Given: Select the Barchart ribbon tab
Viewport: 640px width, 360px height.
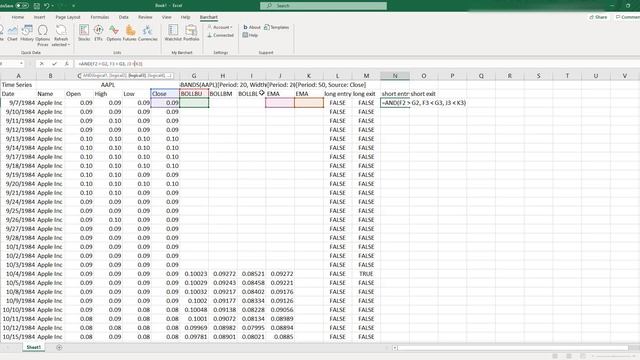Looking at the screenshot, I should click(209, 17).
